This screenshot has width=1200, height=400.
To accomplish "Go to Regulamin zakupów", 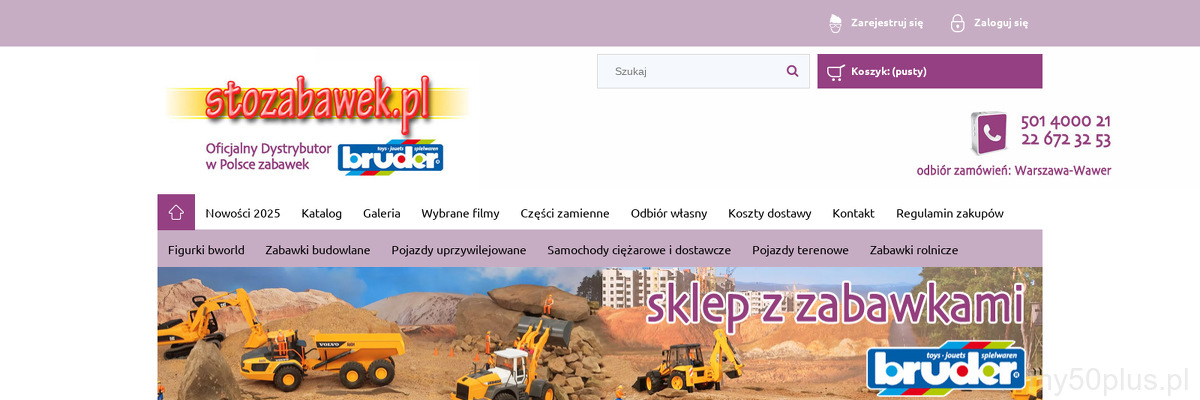I will click(x=950, y=213).
